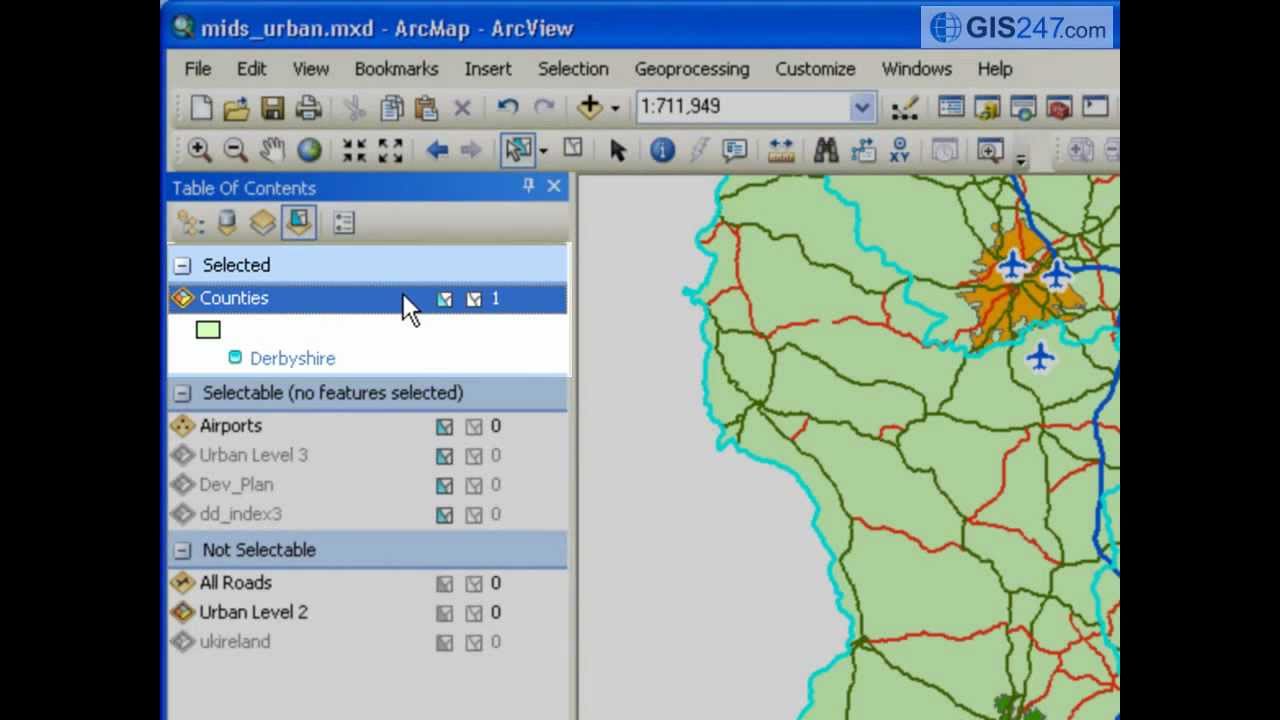Click the Add Data plus icon
This screenshot has height=720, width=1280.
pos(590,107)
